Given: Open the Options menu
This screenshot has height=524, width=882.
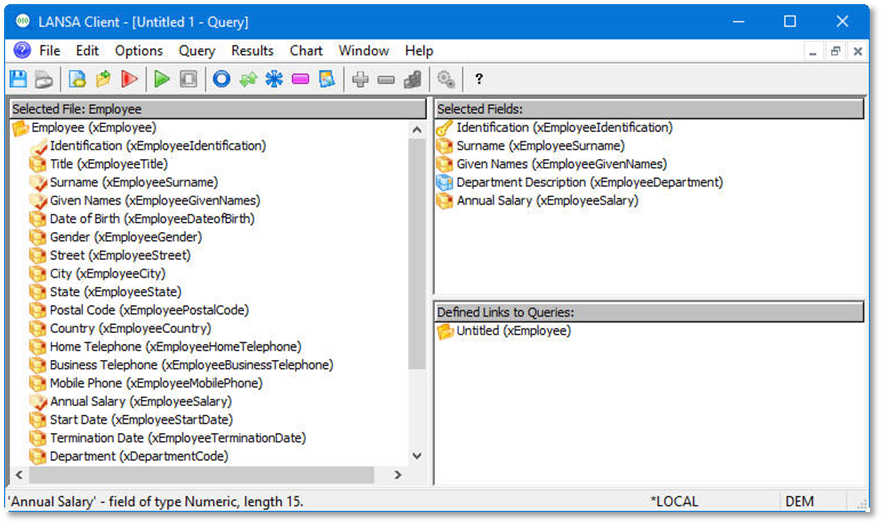Looking at the screenshot, I should [138, 51].
